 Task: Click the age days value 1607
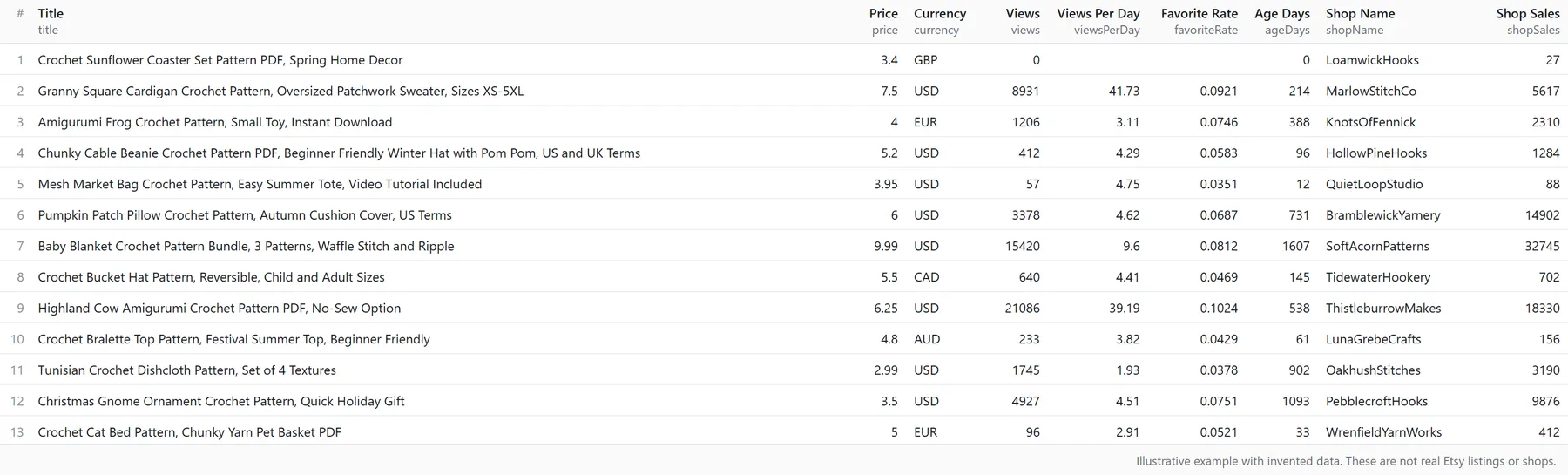click(1296, 246)
